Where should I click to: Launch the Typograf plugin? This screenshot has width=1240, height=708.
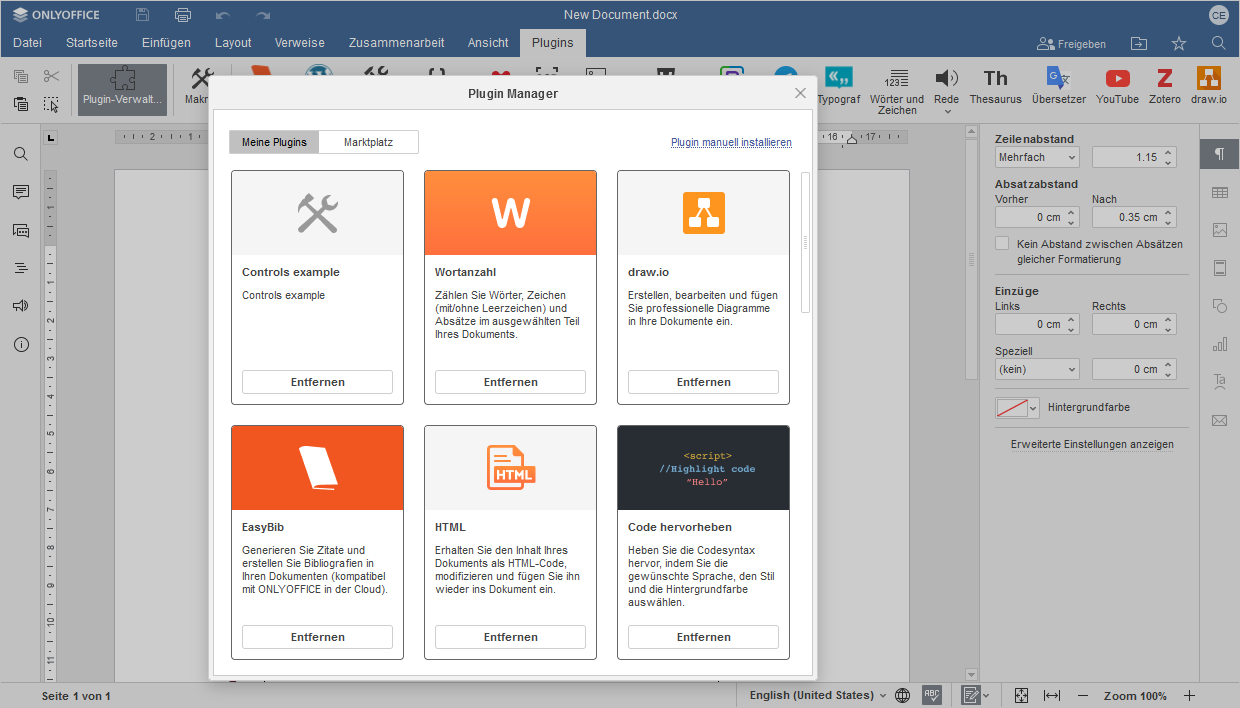coord(838,87)
